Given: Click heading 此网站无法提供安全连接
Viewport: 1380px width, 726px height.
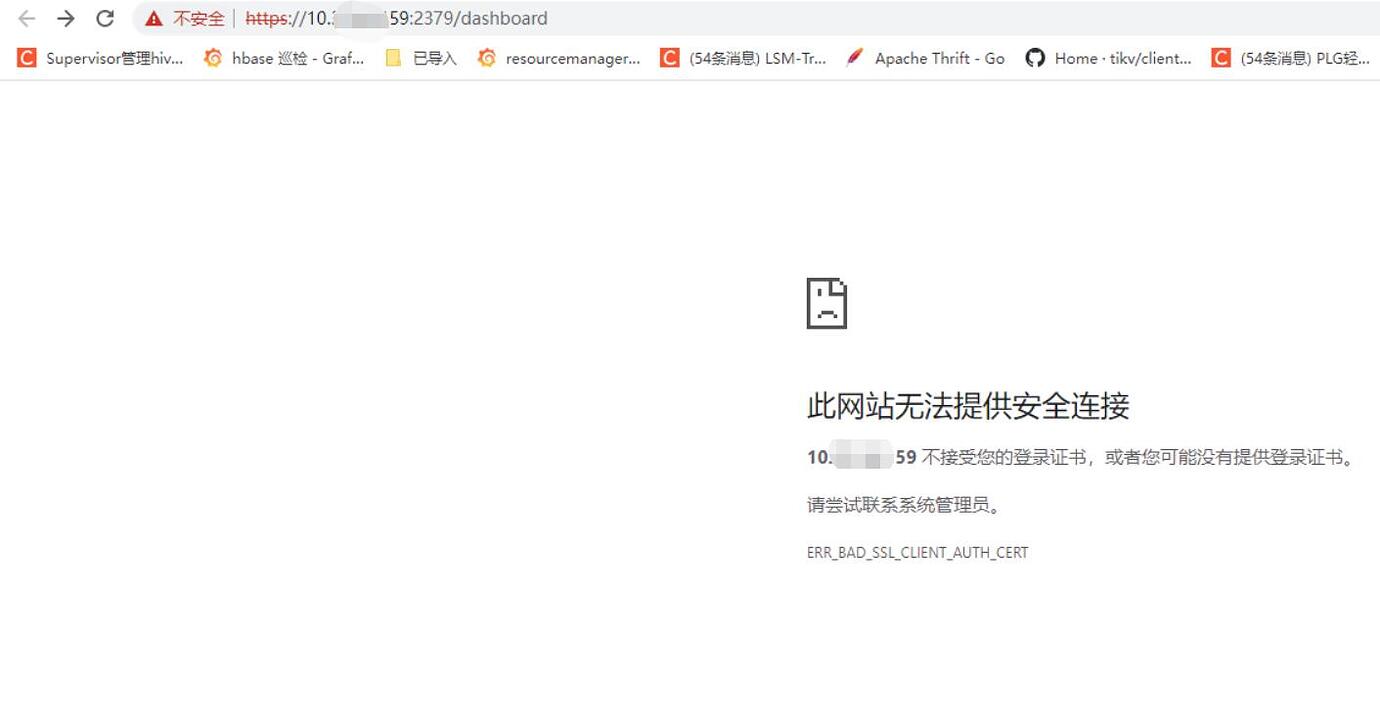Looking at the screenshot, I should [x=968, y=406].
